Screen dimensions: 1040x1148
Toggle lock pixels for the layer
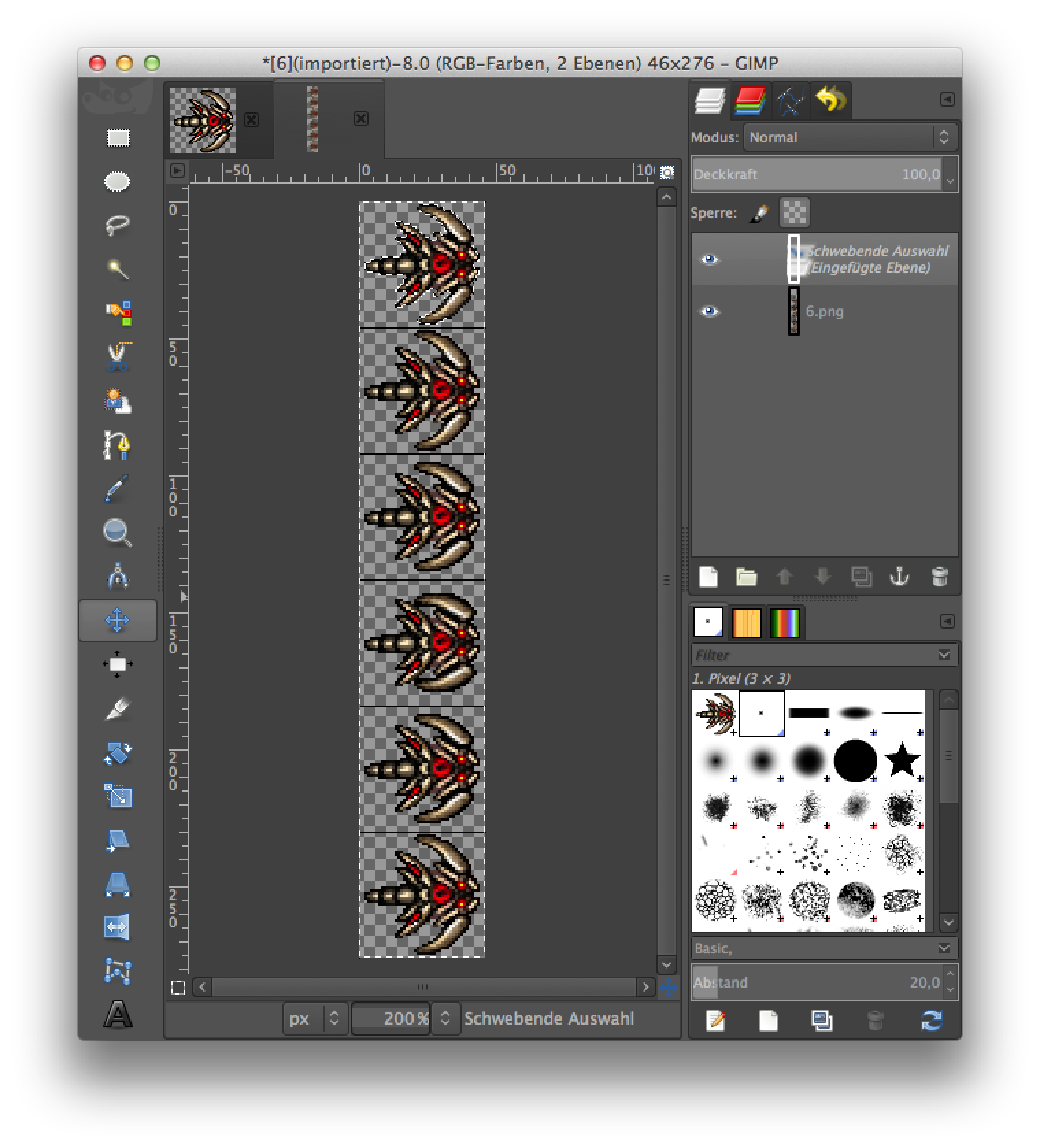coord(758,213)
